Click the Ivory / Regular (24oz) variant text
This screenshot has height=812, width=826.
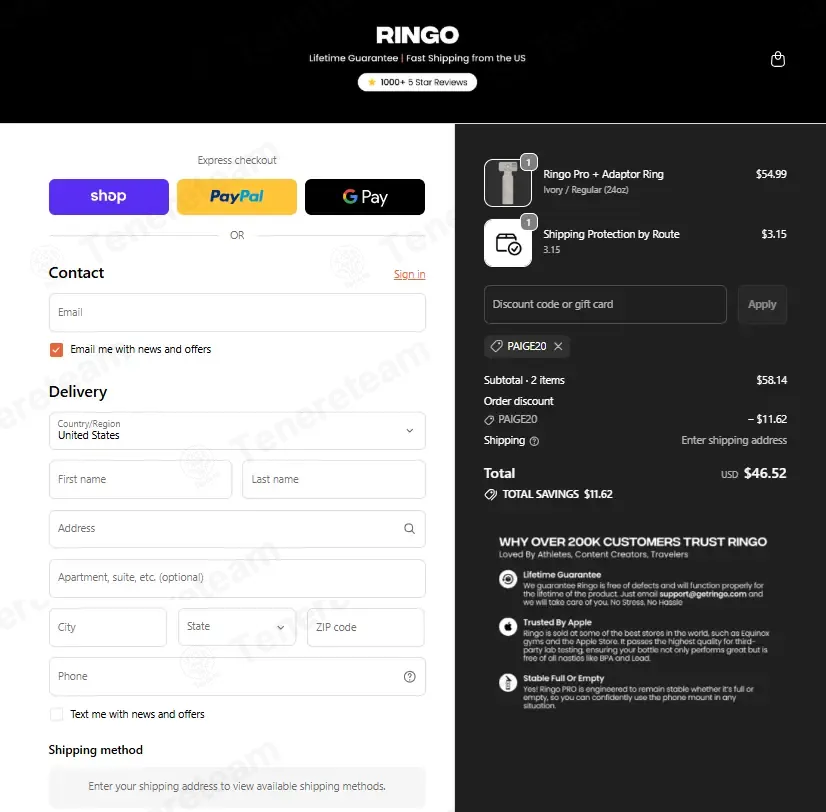(x=586, y=190)
